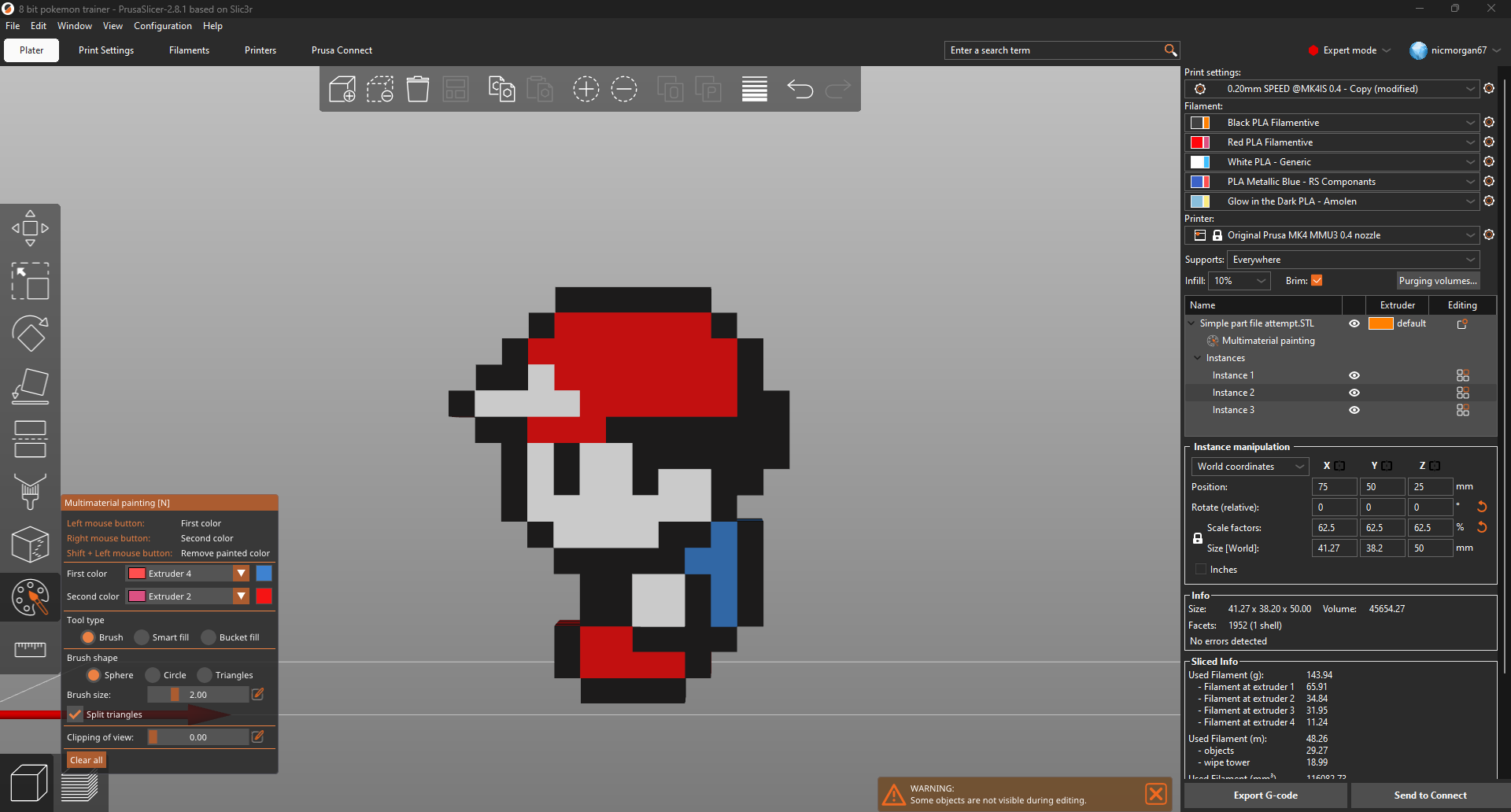Viewport: 1511px width, 812px height.
Task: Open layers editing stripes icon
Action: click(755, 89)
